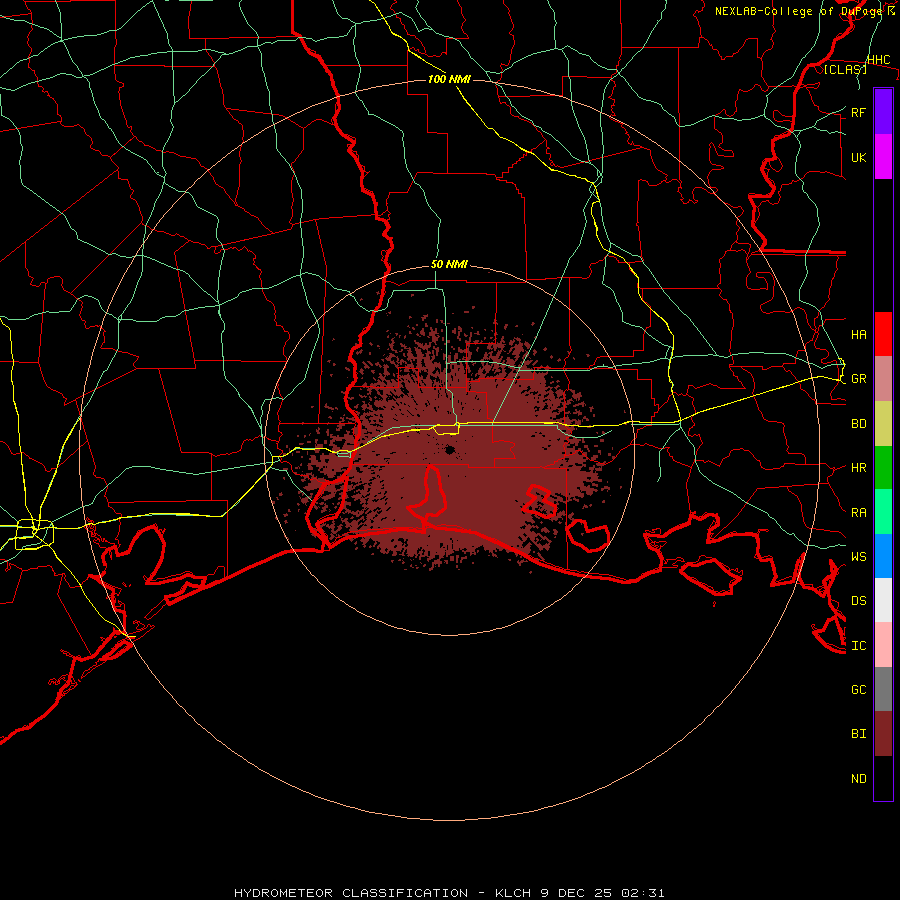The image size is (900, 900).
Task: Click the UK legend label
Action: pyautogui.click(x=858, y=157)
